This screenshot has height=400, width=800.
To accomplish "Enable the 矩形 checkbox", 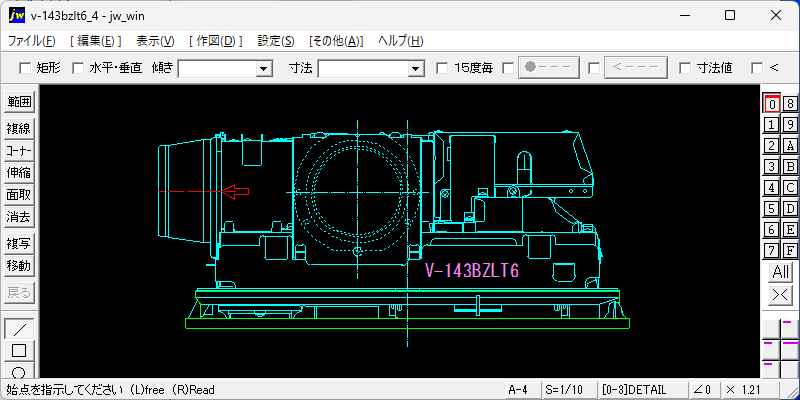I will coord(25,68).
